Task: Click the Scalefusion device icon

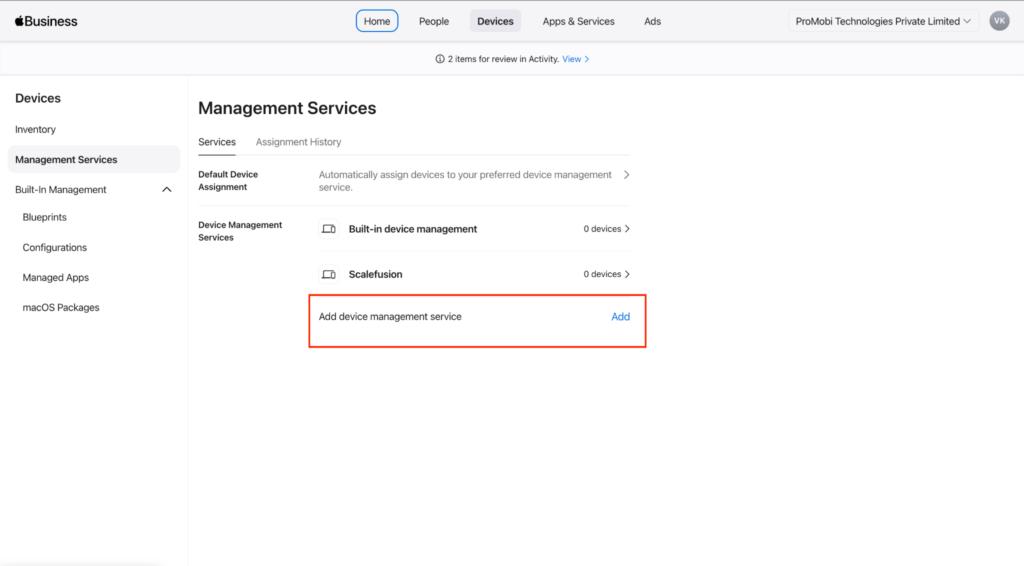Action: (328, 274)
